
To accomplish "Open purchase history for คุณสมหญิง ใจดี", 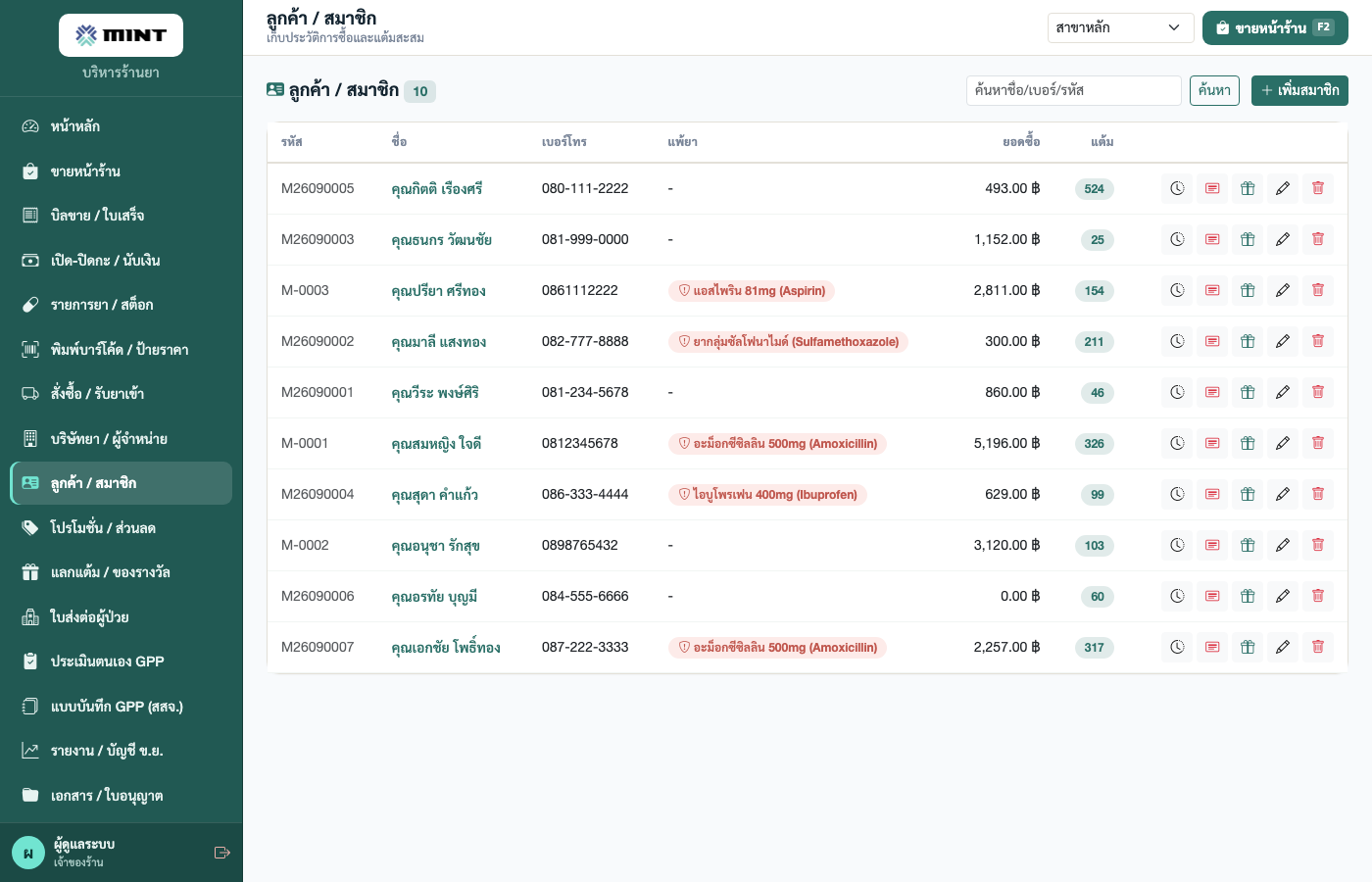I will (x=1177, y=443).
